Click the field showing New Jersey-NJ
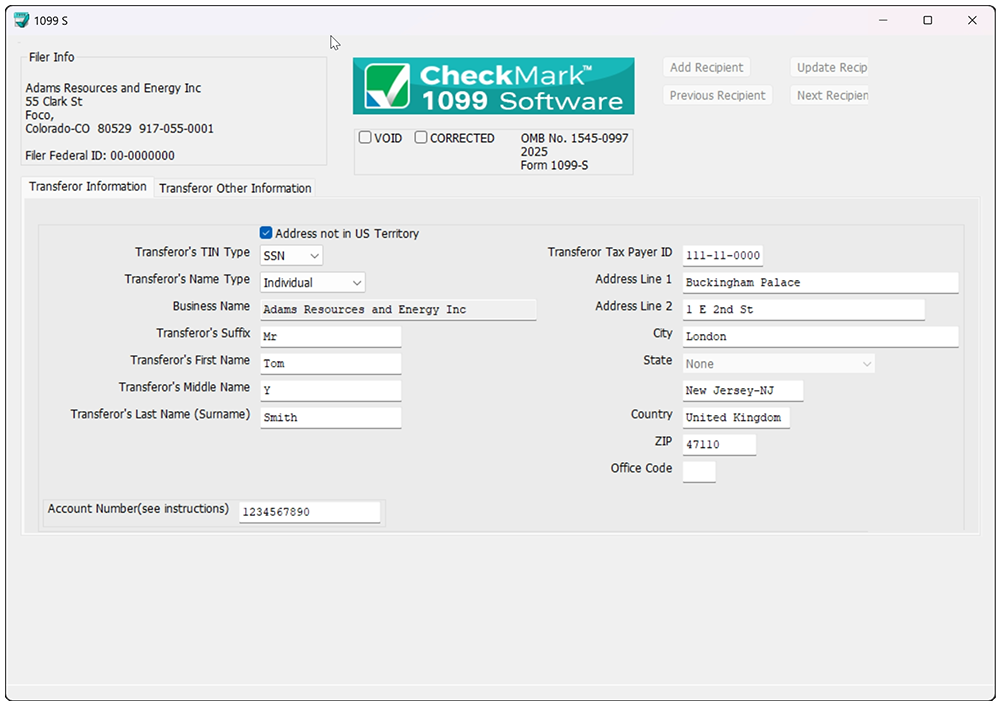This screenshot has width=1000, height=706. (743, 391)
